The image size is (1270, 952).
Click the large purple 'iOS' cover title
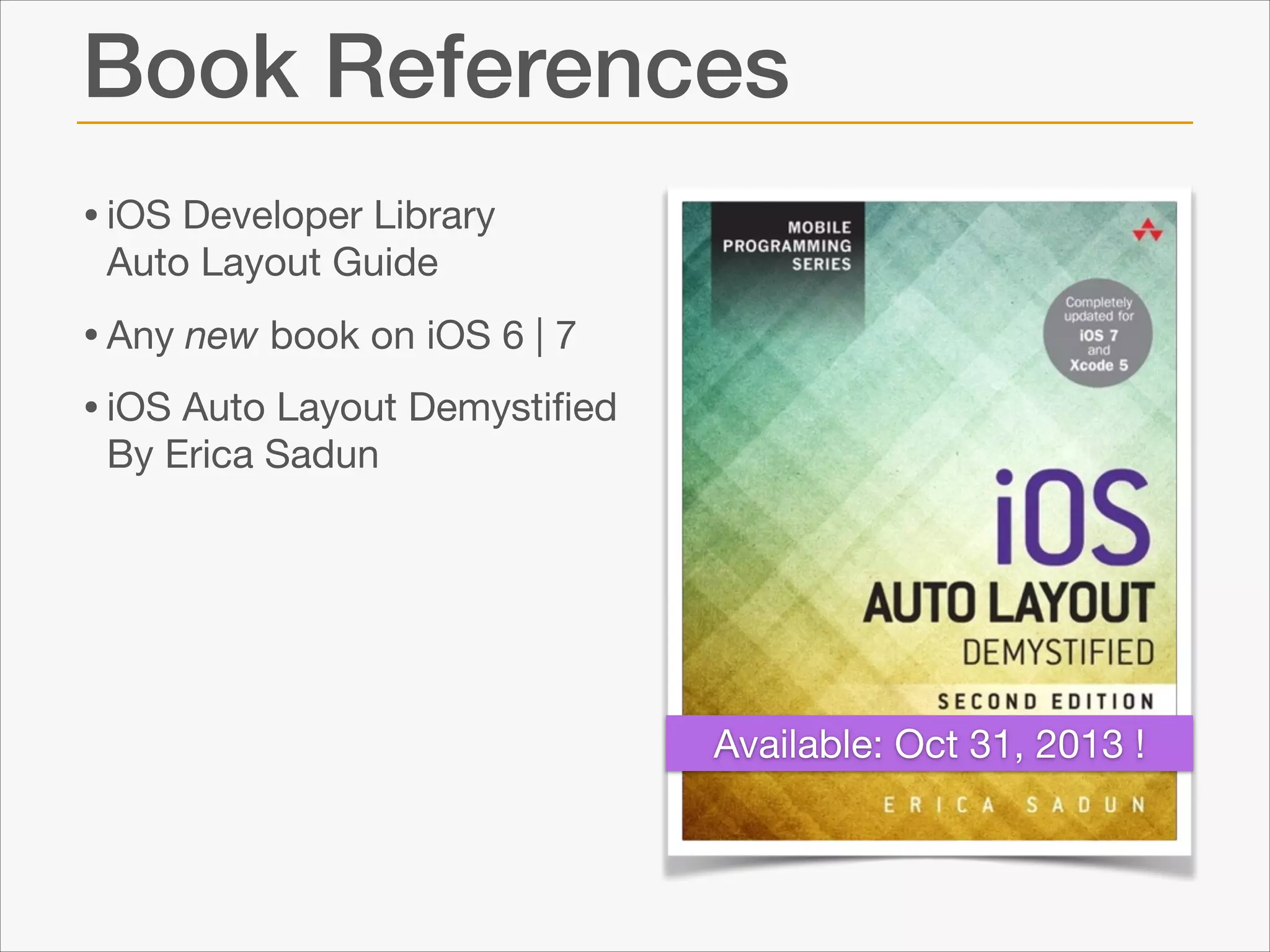point(1073,518)
